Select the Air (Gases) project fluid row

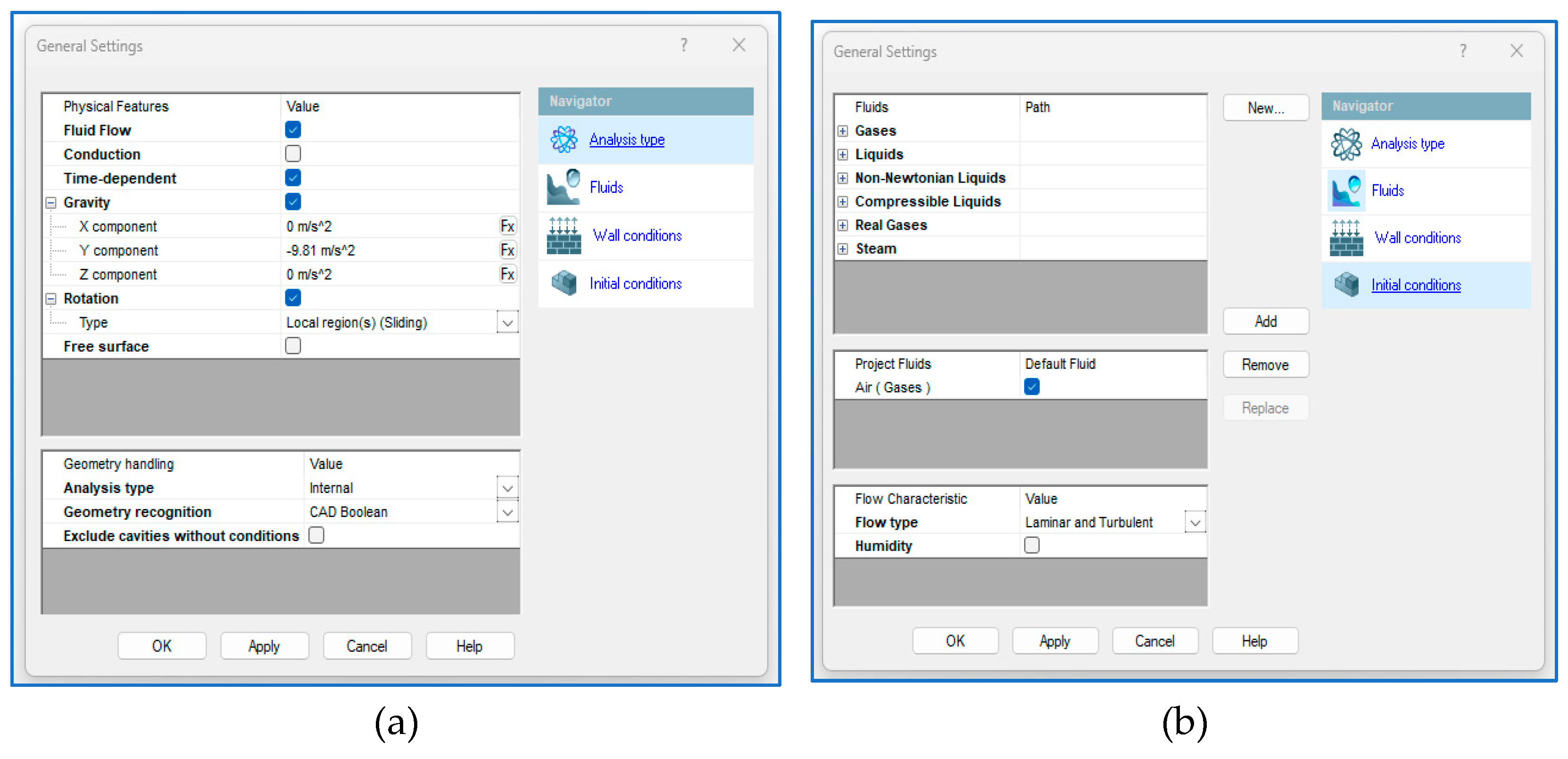point(892,387)
